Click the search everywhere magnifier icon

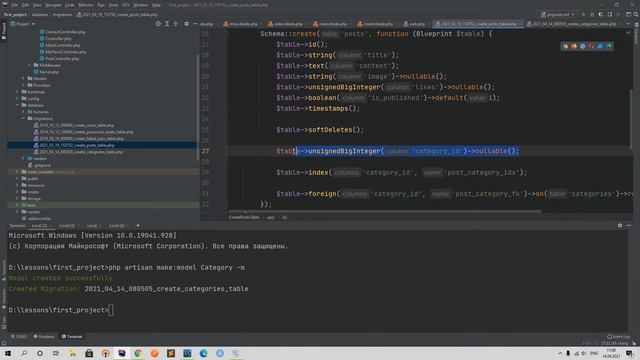636,14
